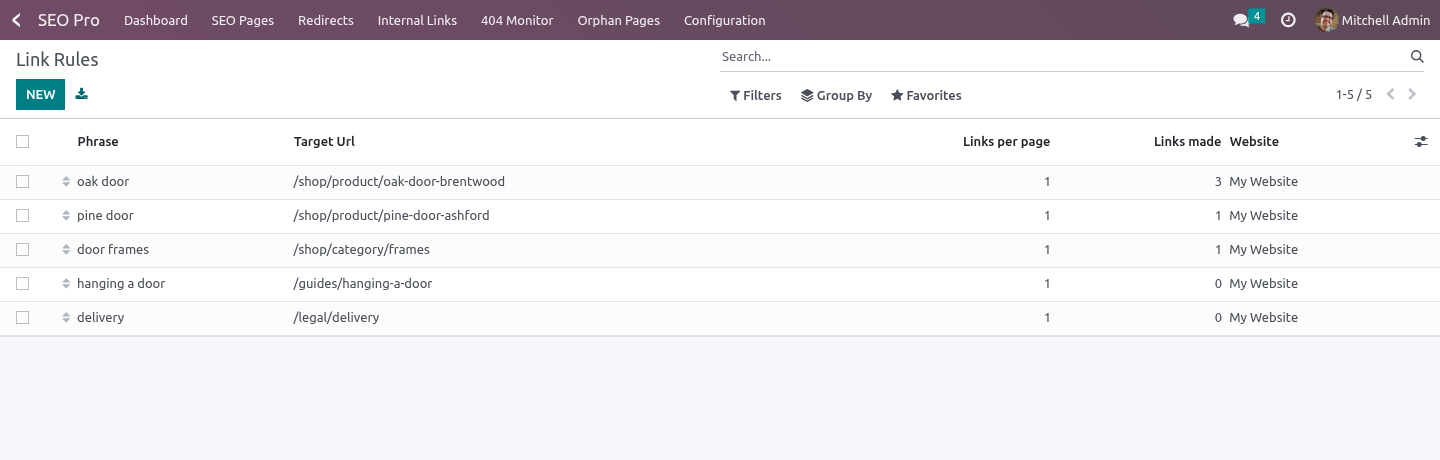Check the oak door row checkbox
The width and height of the screenshot is (1440, 460).
pyautogui.click(x=22, y=182)
